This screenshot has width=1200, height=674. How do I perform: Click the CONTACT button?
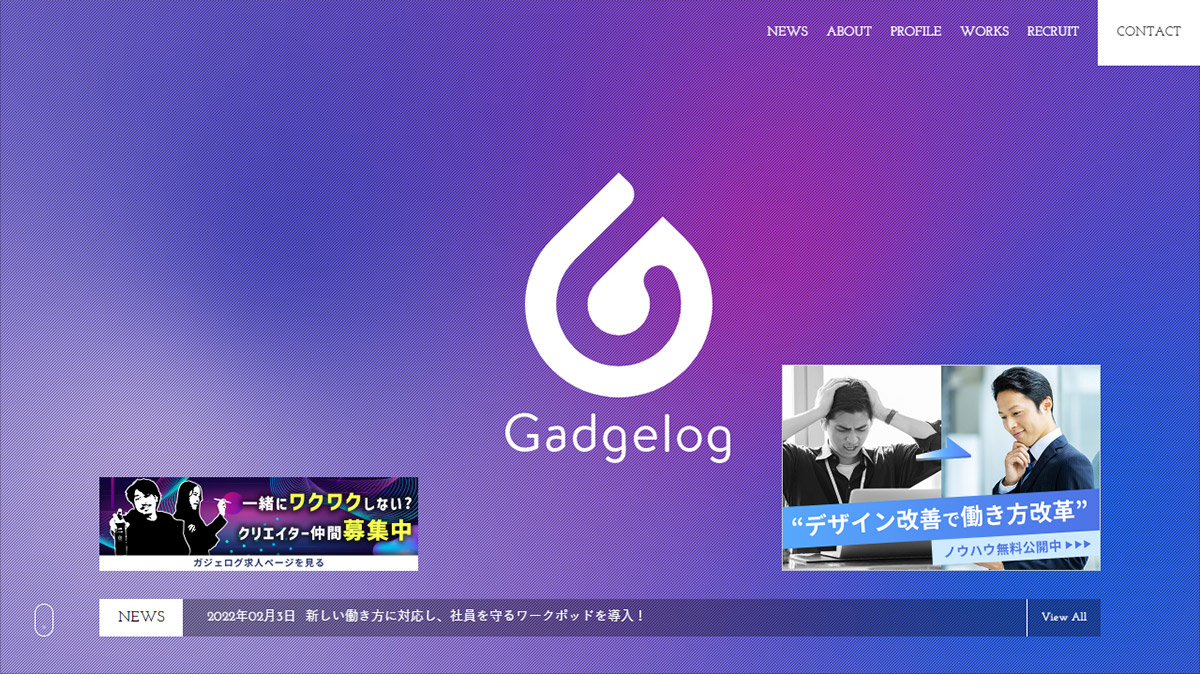pos(1149,32)
